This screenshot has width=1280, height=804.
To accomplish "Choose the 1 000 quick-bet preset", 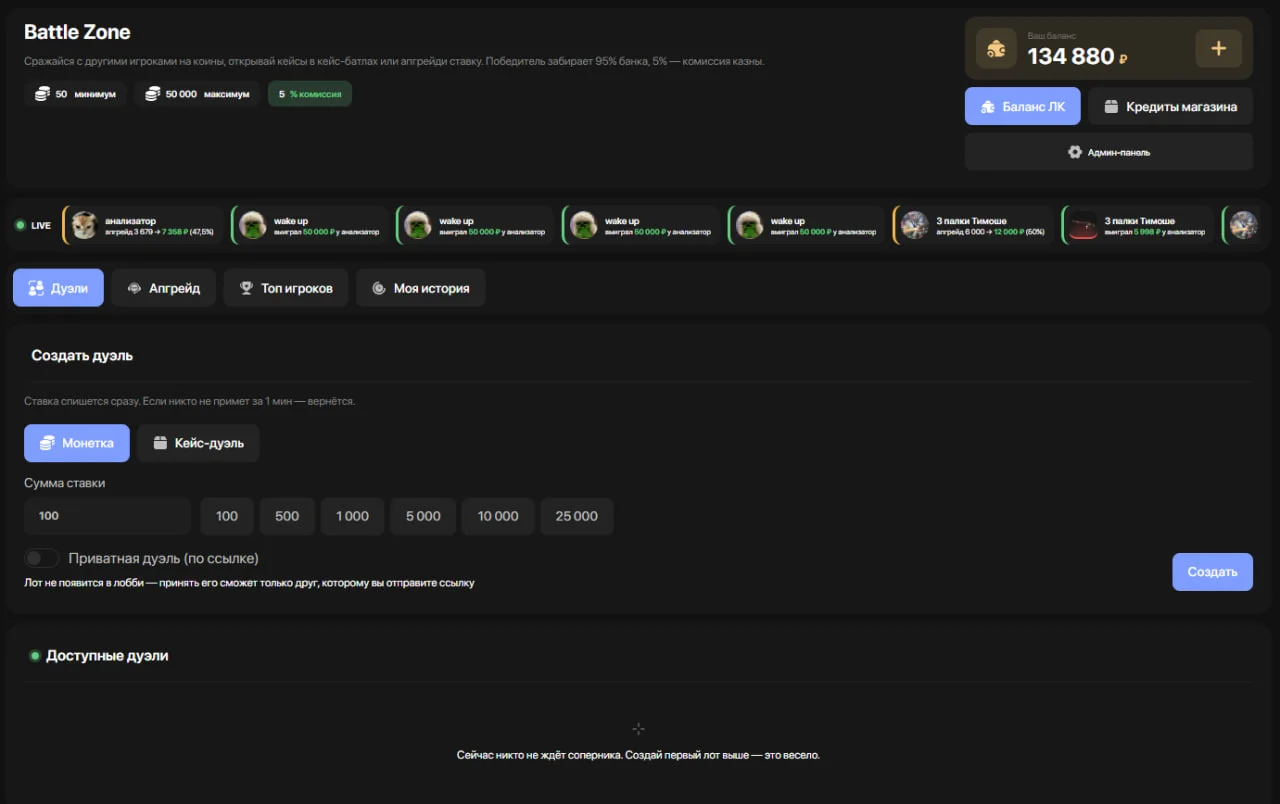I will (352, 516).
